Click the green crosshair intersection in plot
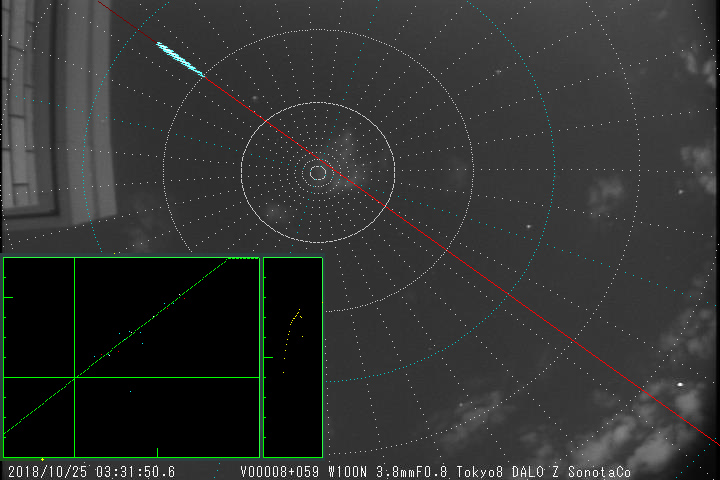Viewport: 720px width, 480px height. 74,378
